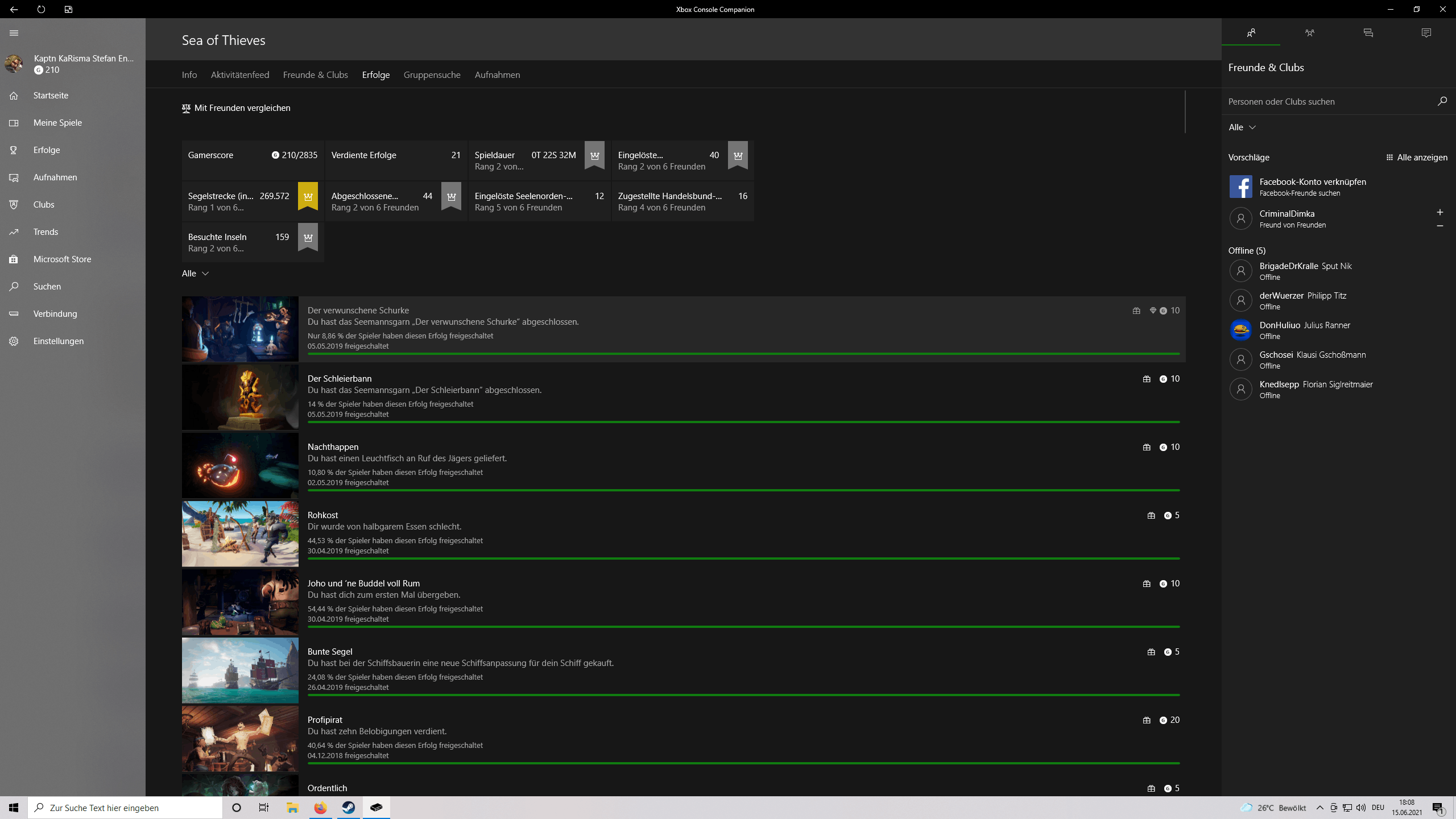Click the crown icon on Spieldauer
1456x819 pixels.
594,155
